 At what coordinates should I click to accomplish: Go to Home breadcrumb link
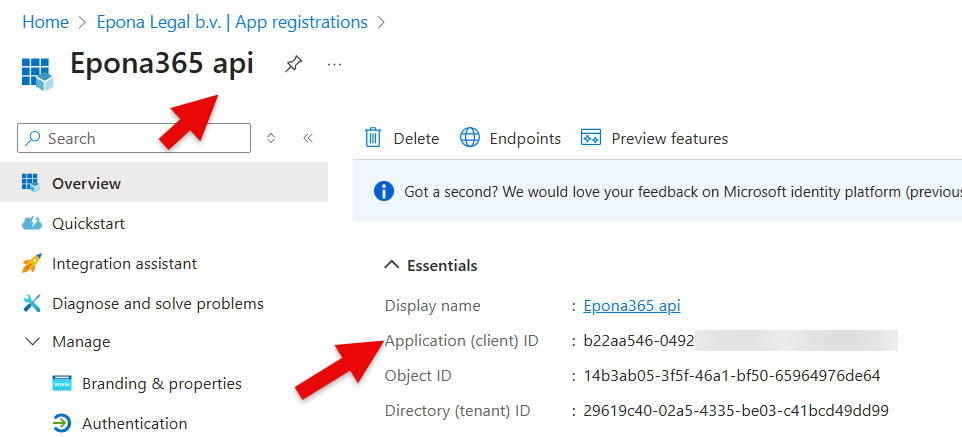click(x=45, y=22)
